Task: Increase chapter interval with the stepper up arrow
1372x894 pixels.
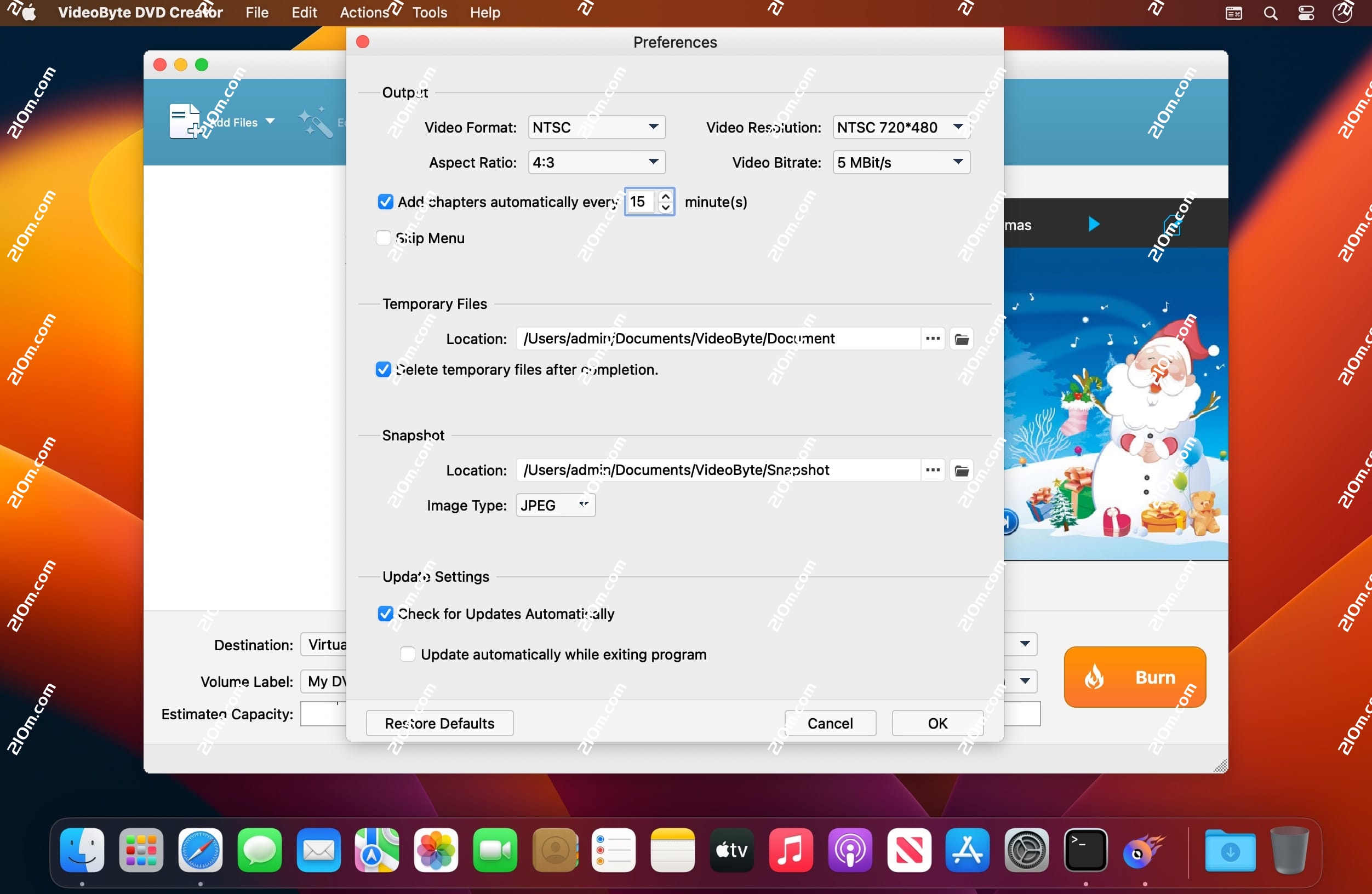Action: pyautogui.click(x=666, y=197)
